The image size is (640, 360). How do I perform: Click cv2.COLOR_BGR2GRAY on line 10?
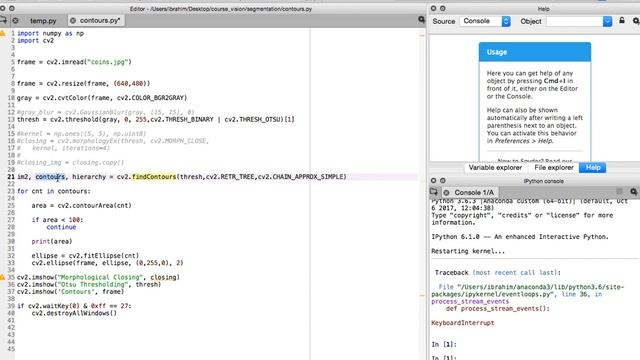coord(150,98)
